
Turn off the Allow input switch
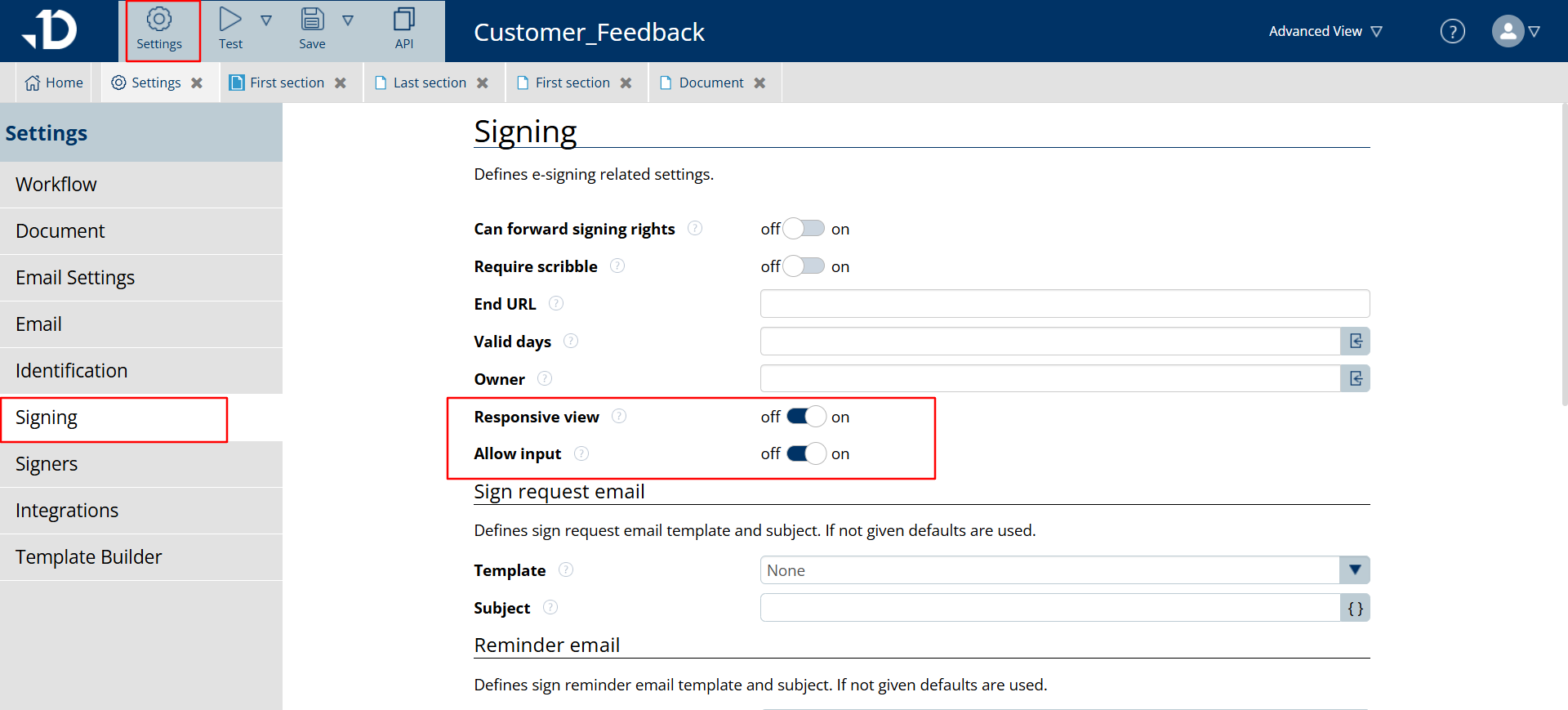pyautogui.click(x=806, y=453)
